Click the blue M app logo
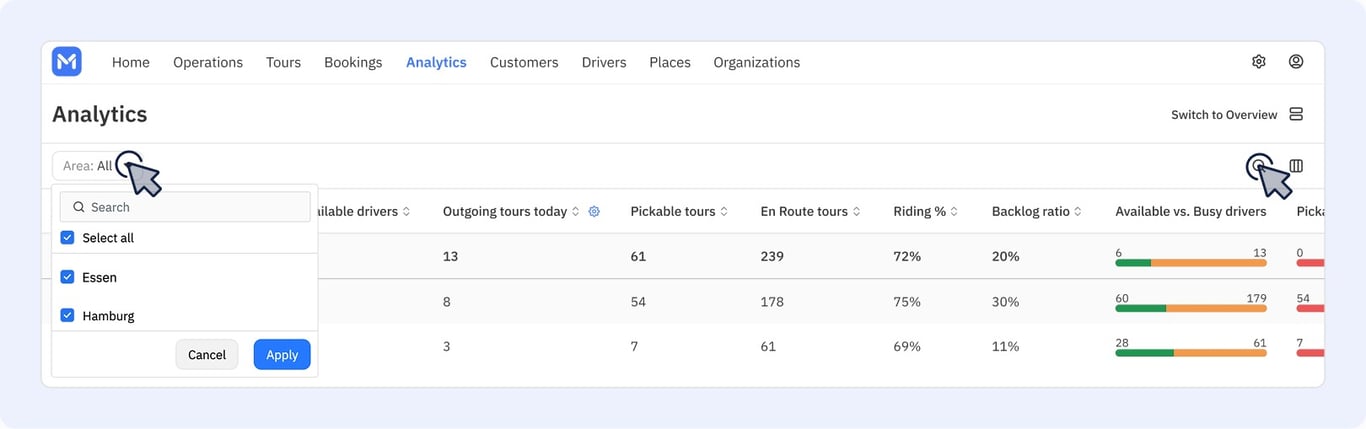1366x429 pixels. [x=67, y=62]
